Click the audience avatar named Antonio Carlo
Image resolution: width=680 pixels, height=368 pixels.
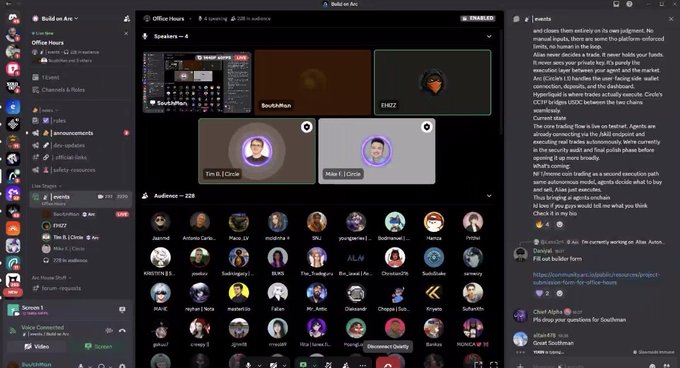click(199, 222)
